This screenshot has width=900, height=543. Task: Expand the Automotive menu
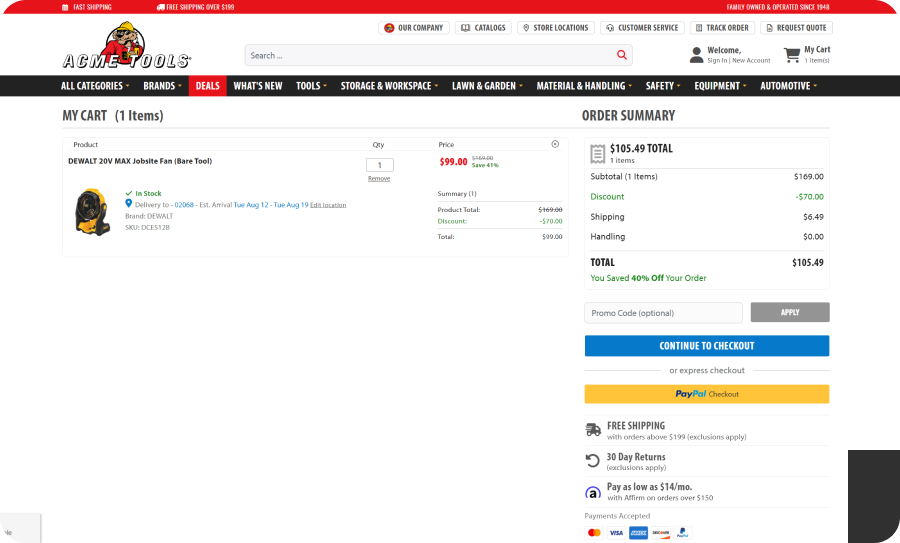click(789, 86)
